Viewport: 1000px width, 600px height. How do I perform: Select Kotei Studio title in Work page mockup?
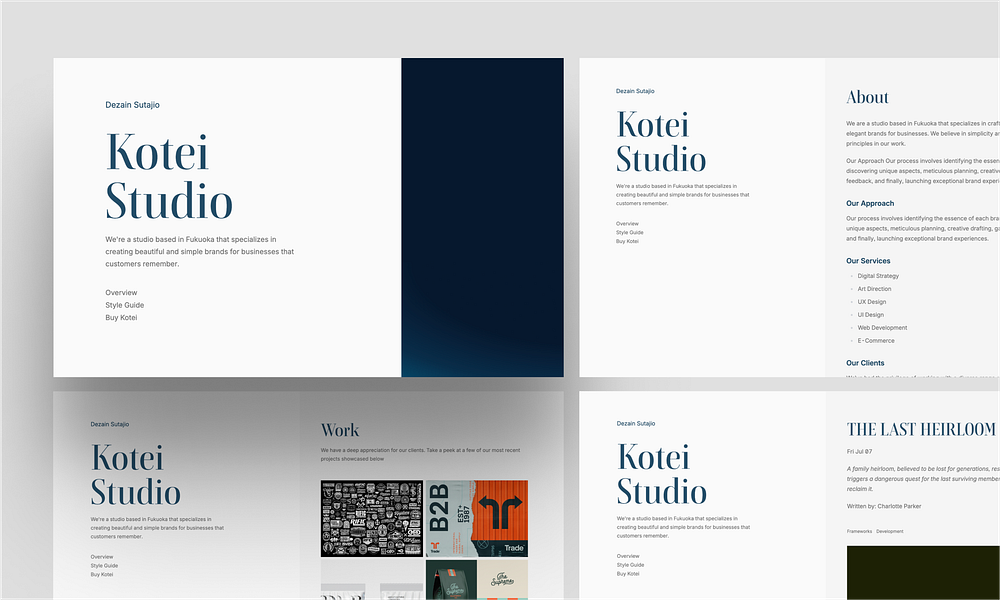coord(135,475)
